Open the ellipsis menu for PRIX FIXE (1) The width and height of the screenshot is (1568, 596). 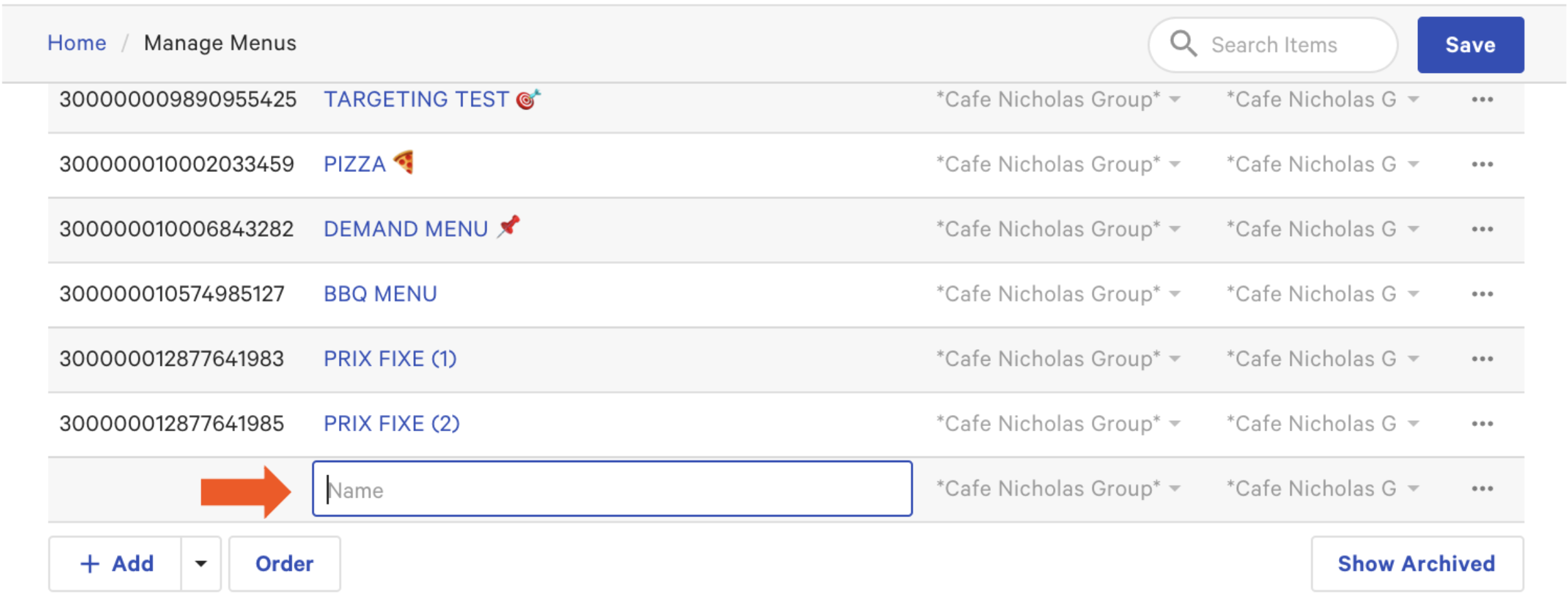1483,359
